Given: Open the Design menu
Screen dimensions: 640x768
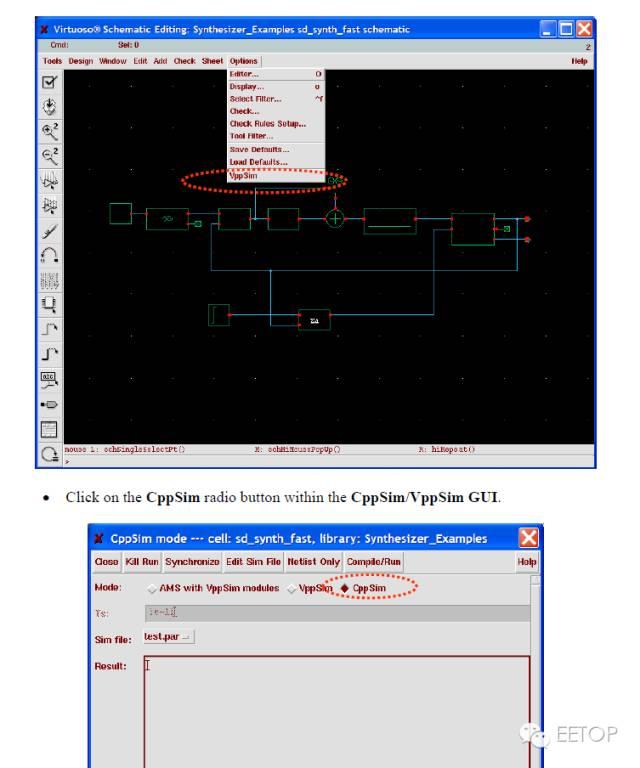Looking at the screenshot, I should 81,61.
